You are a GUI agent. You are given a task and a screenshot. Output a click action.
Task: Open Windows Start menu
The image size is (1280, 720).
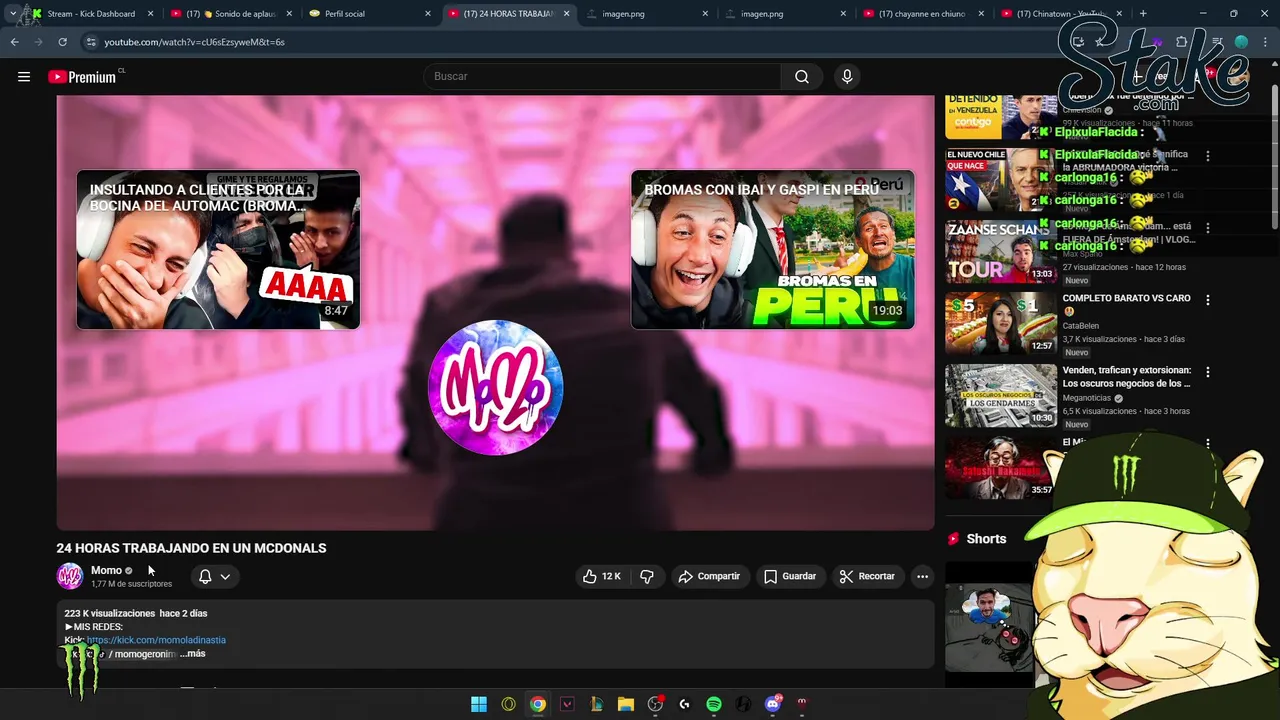click(479, 704)
